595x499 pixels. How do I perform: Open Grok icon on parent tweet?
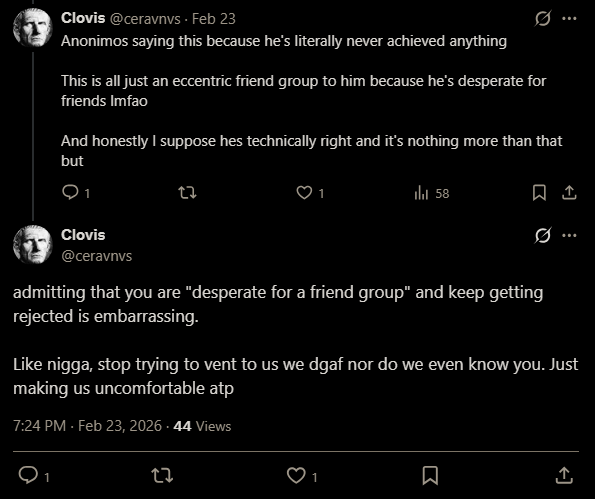542,18
